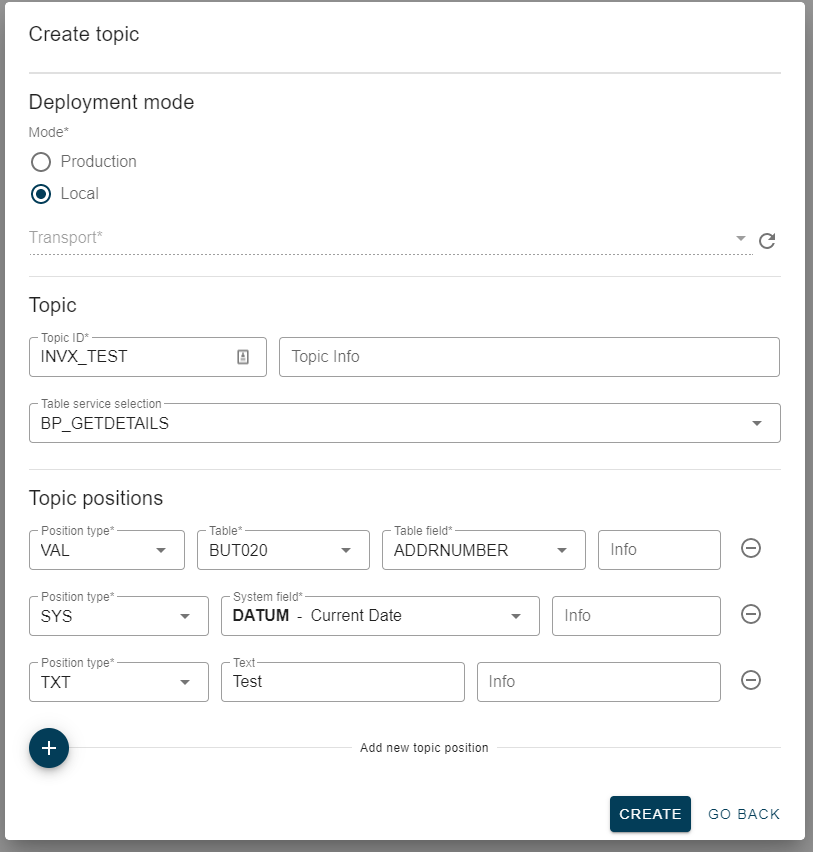Remove the TXT topic position row
This screenshot has height=852, width=813.
751,680
